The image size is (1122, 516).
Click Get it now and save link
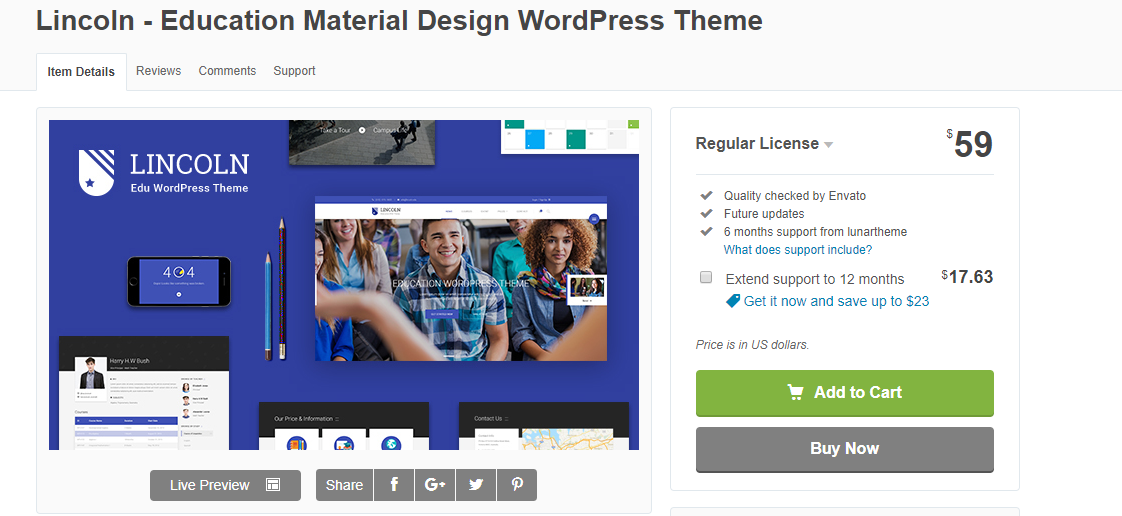tap(836, 301)
